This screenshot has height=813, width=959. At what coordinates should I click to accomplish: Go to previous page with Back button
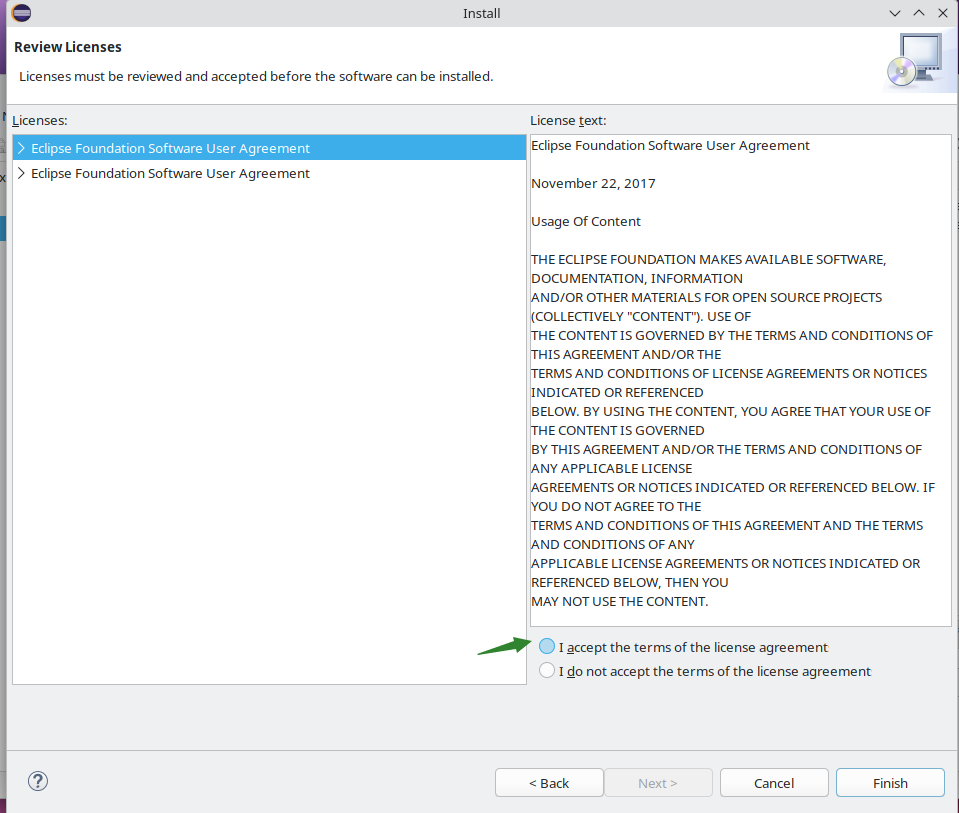pyautogui.click(x=549, y=783)
